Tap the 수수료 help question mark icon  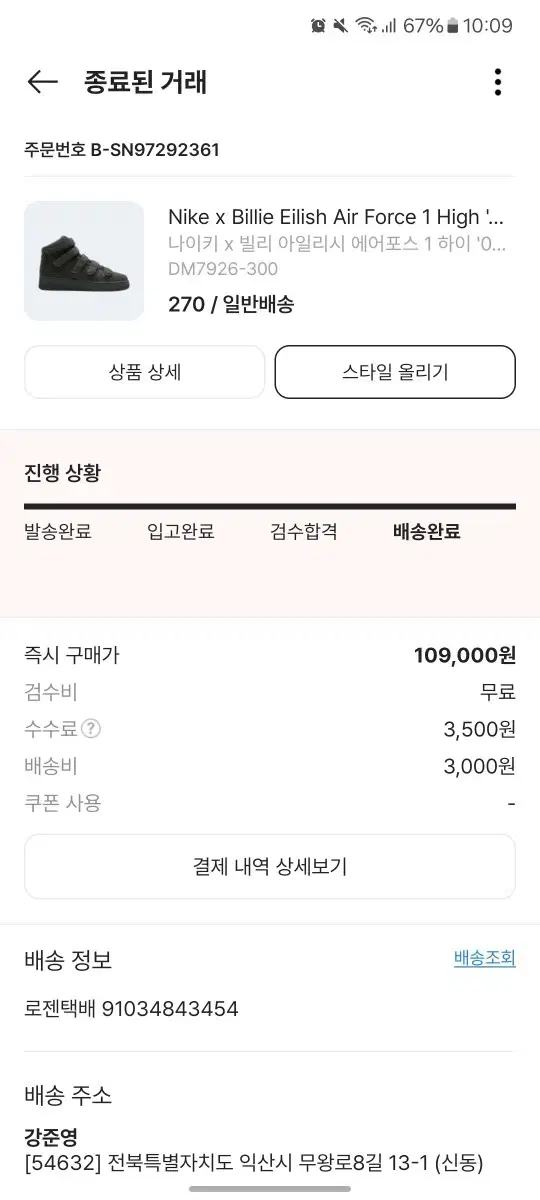pyautogui.click(x=91, y=729)
